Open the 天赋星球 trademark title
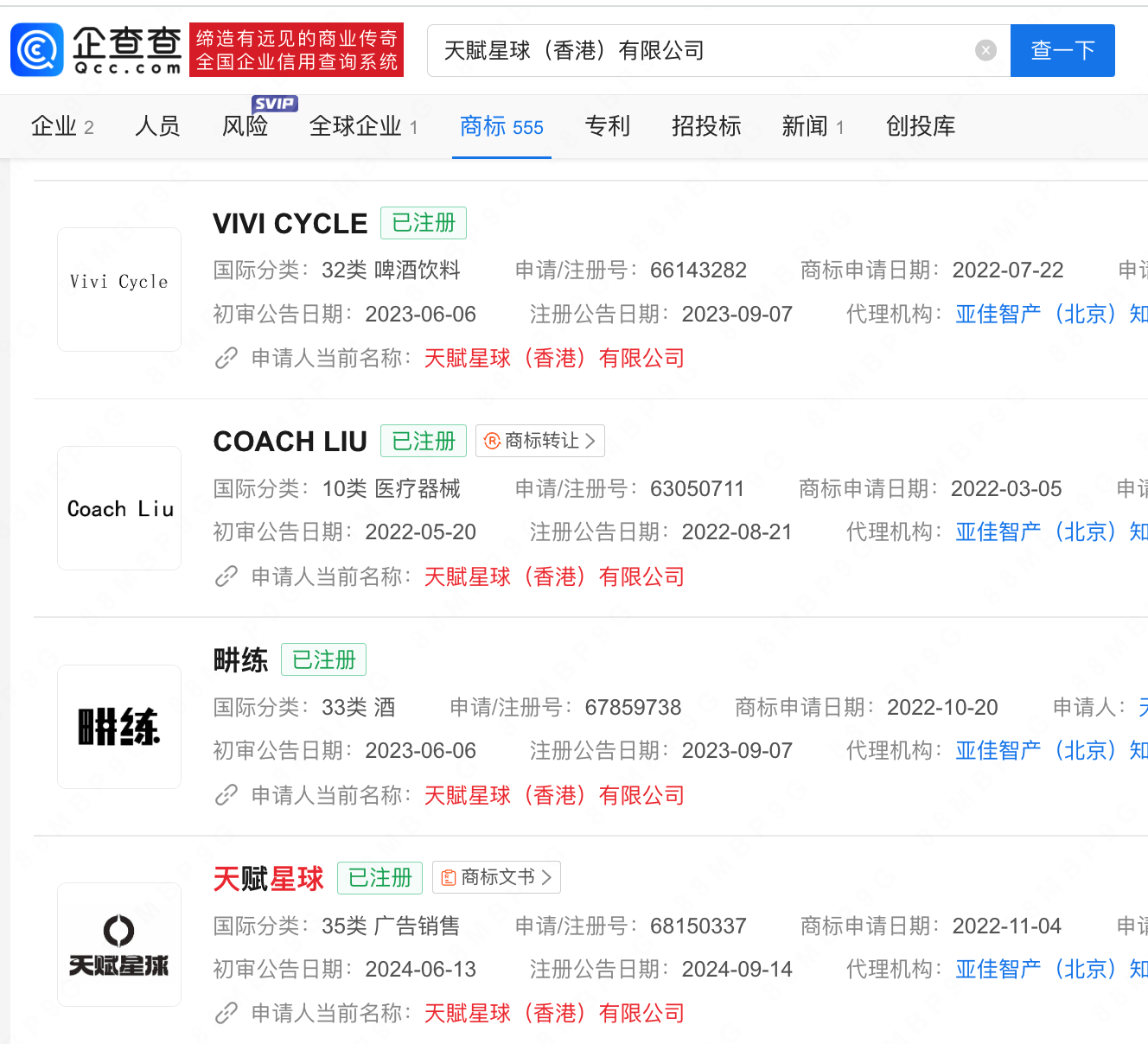Image resolution: width=1148 pixels, height=1044 pixels. point(269,879)
